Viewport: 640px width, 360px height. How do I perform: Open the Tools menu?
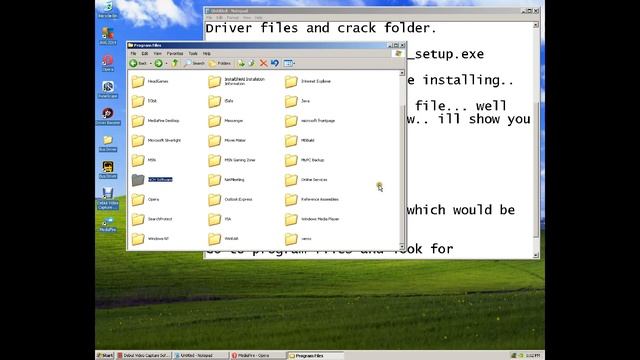[193, 53]
